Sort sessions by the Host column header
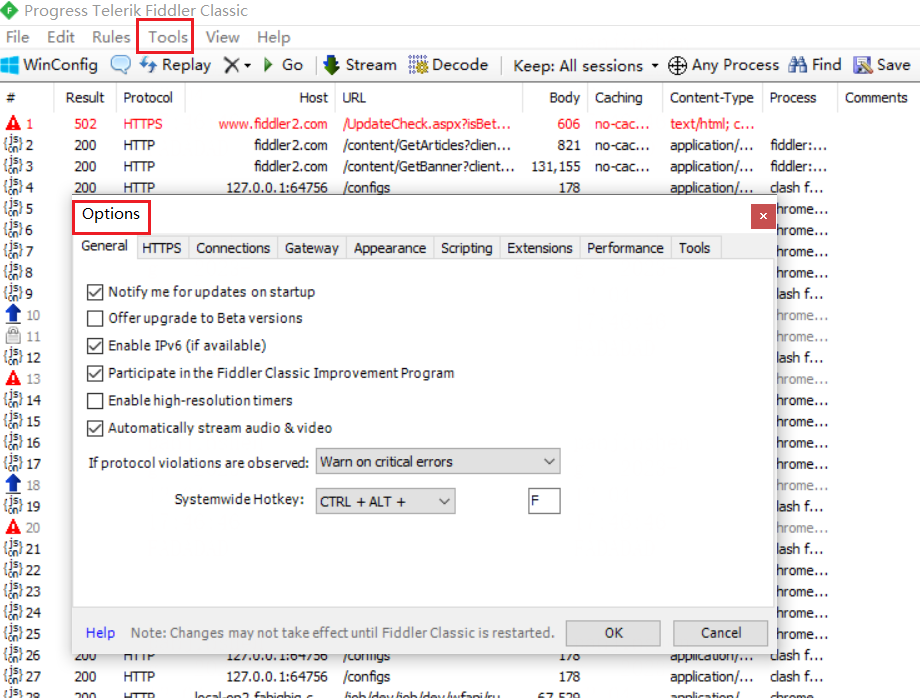The height and width of the screenshot is (698, 920). tap(261, 97)
